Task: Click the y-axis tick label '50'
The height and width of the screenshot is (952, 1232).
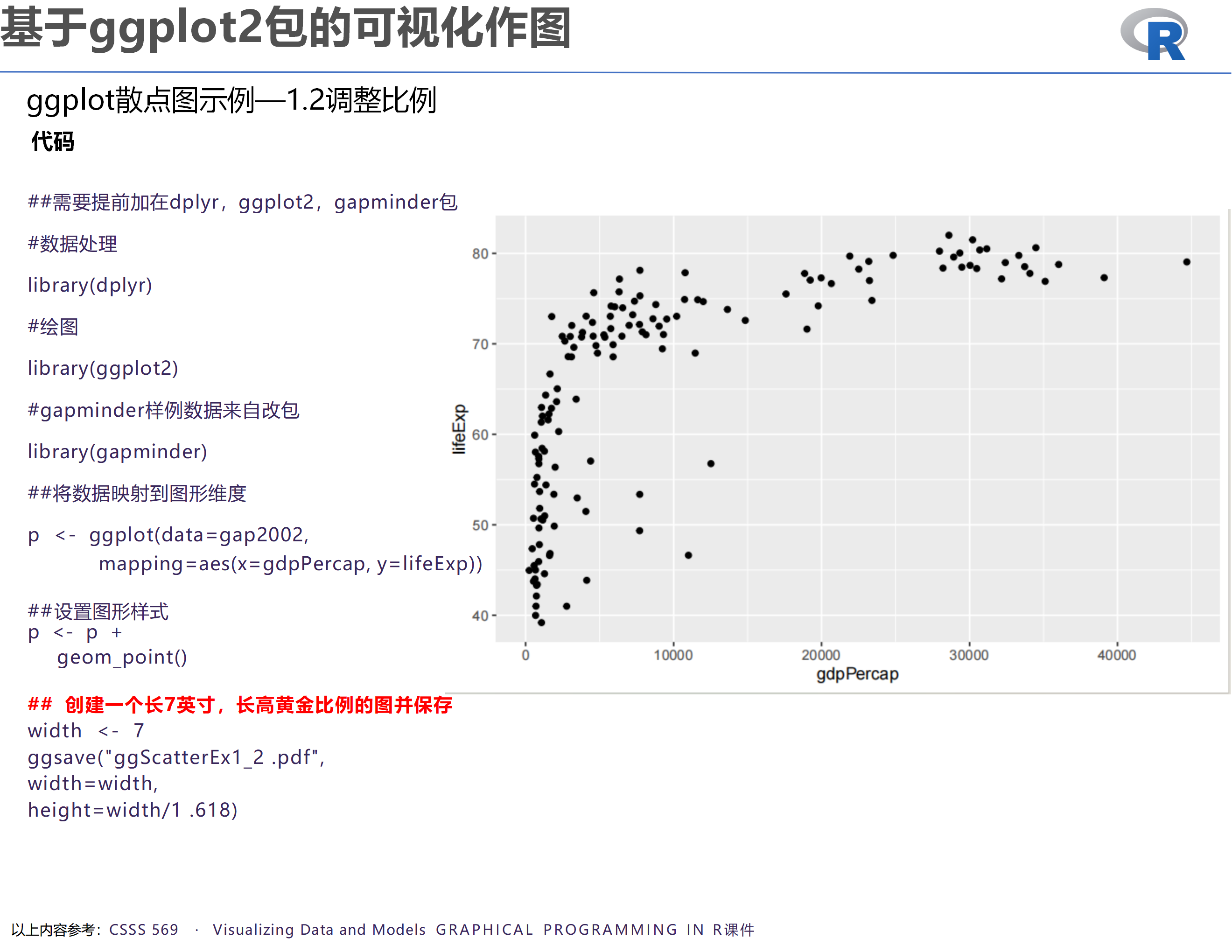Action: (480, 525)
